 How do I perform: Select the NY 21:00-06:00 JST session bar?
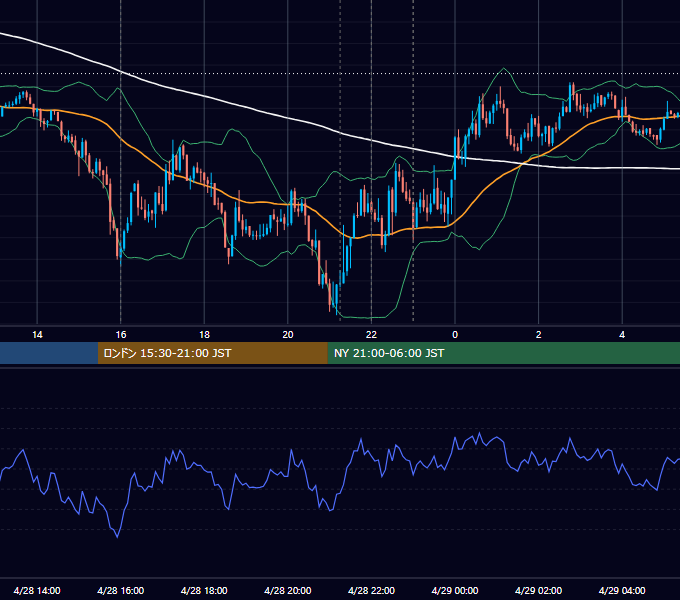tap(503, 353)
